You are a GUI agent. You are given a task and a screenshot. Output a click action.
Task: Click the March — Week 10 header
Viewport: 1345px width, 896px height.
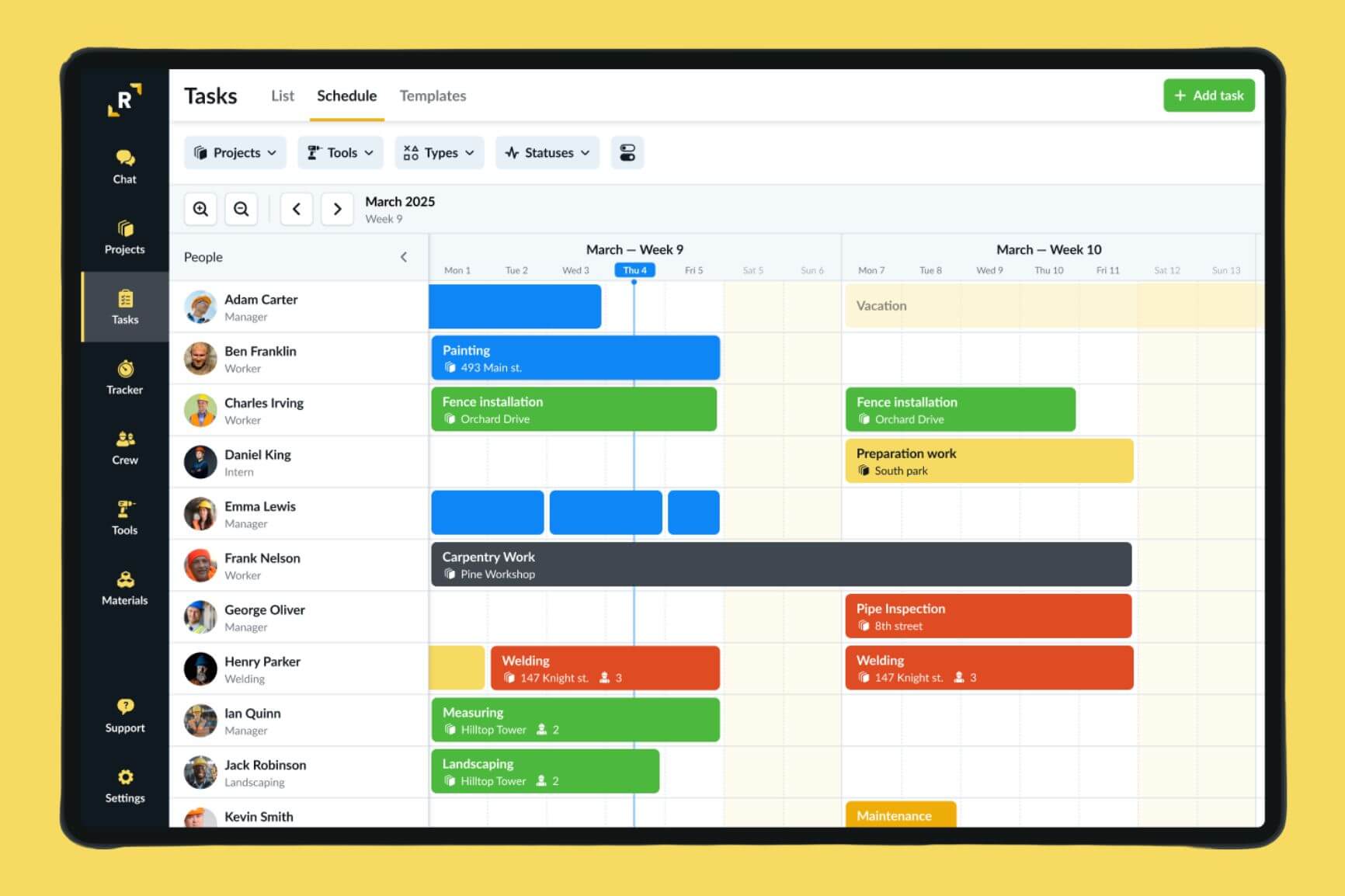pos(1049,249)
